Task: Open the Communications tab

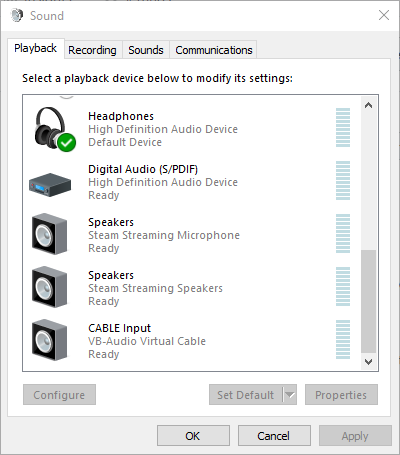Action: pyautogui.click(x=214, y=50)
